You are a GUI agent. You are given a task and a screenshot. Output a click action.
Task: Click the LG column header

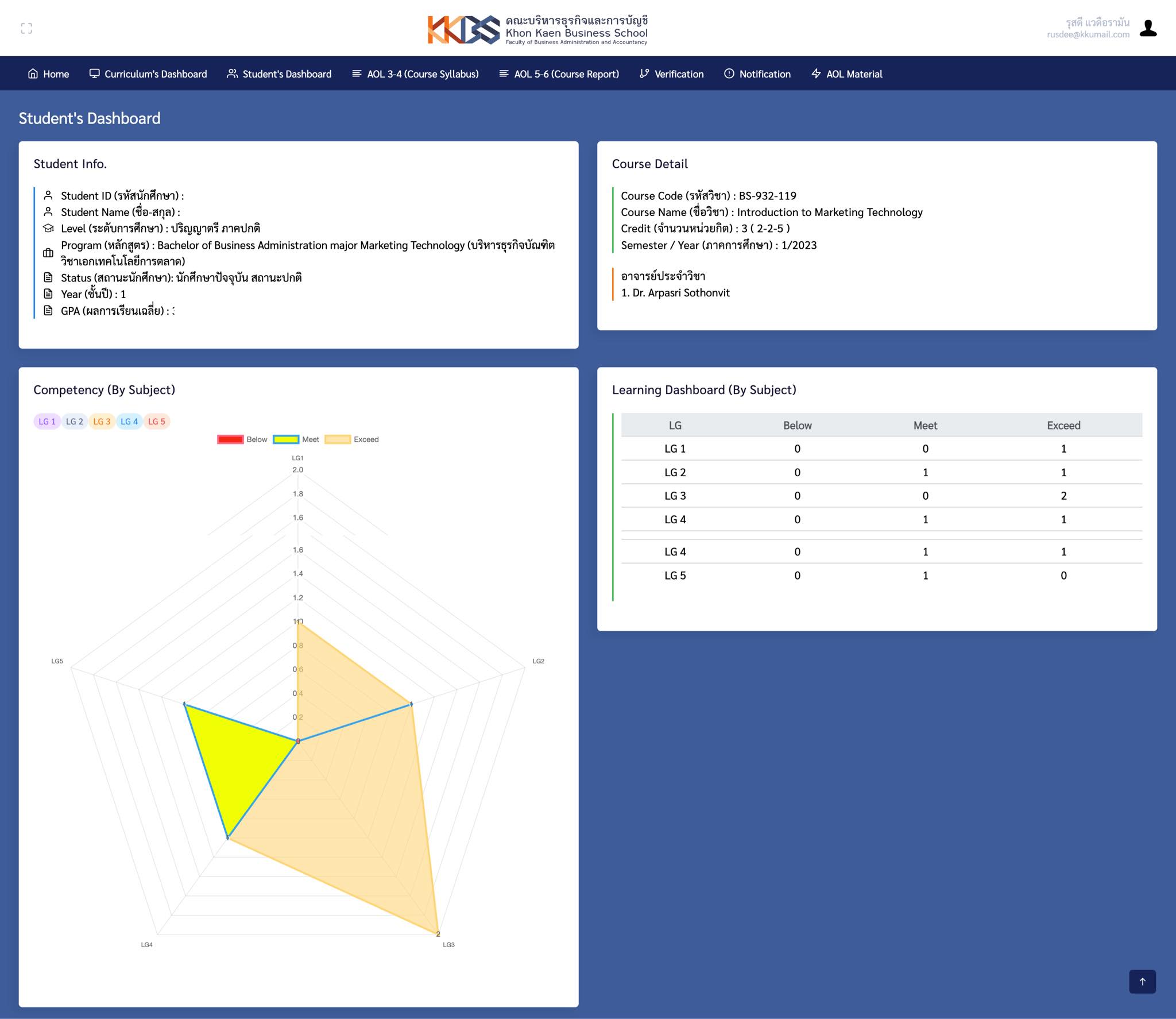675,425
